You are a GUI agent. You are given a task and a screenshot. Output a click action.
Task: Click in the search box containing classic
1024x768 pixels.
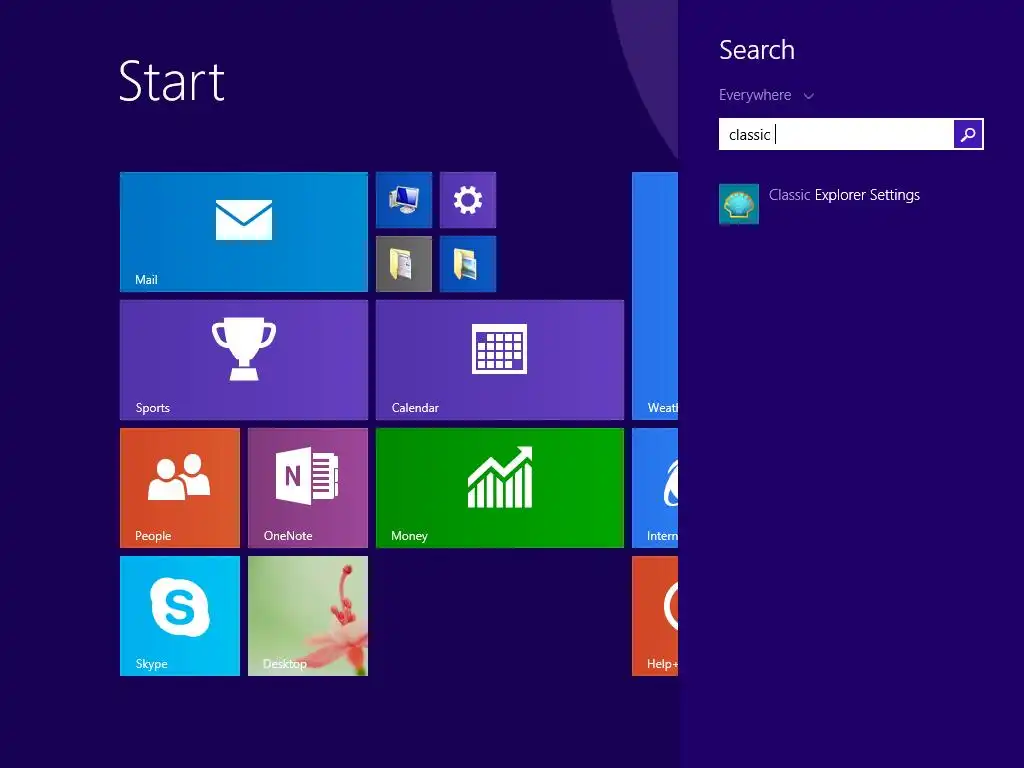(836, 135)
